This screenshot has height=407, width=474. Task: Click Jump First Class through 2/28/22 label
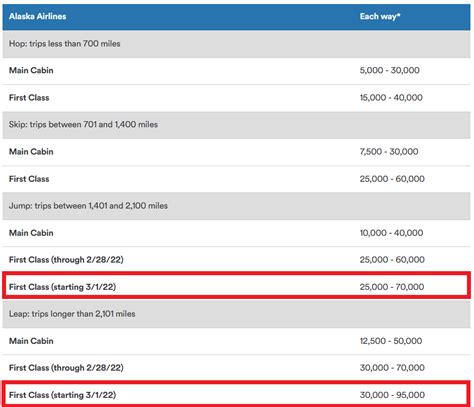pos(66,260)
